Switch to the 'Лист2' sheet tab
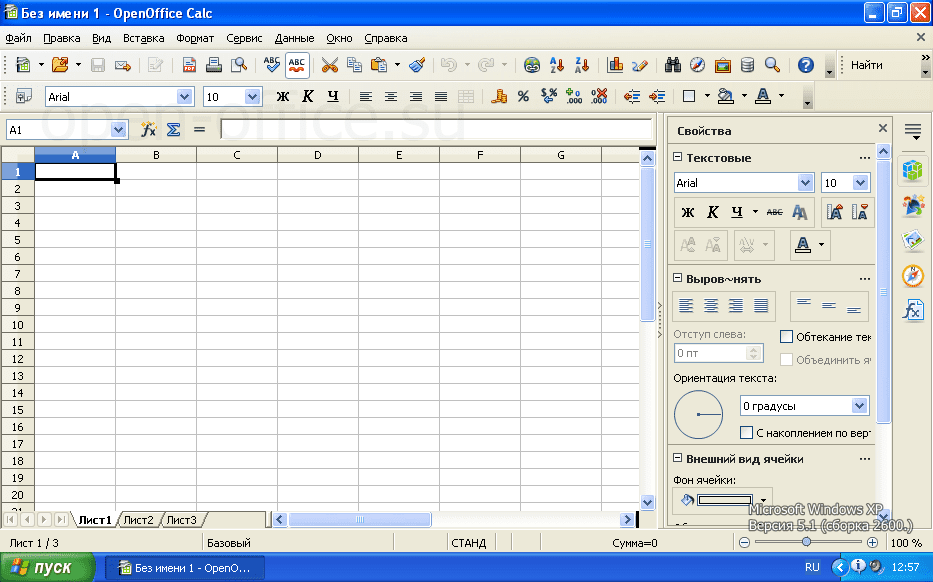This screenshot has height=582, width=933. click(x=138, y=520)
